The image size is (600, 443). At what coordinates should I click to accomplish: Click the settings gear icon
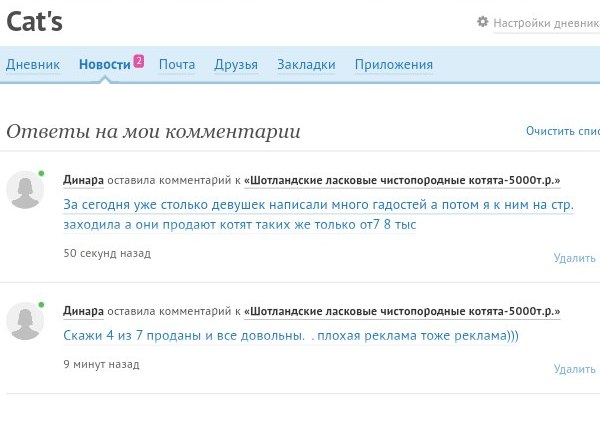483,21
